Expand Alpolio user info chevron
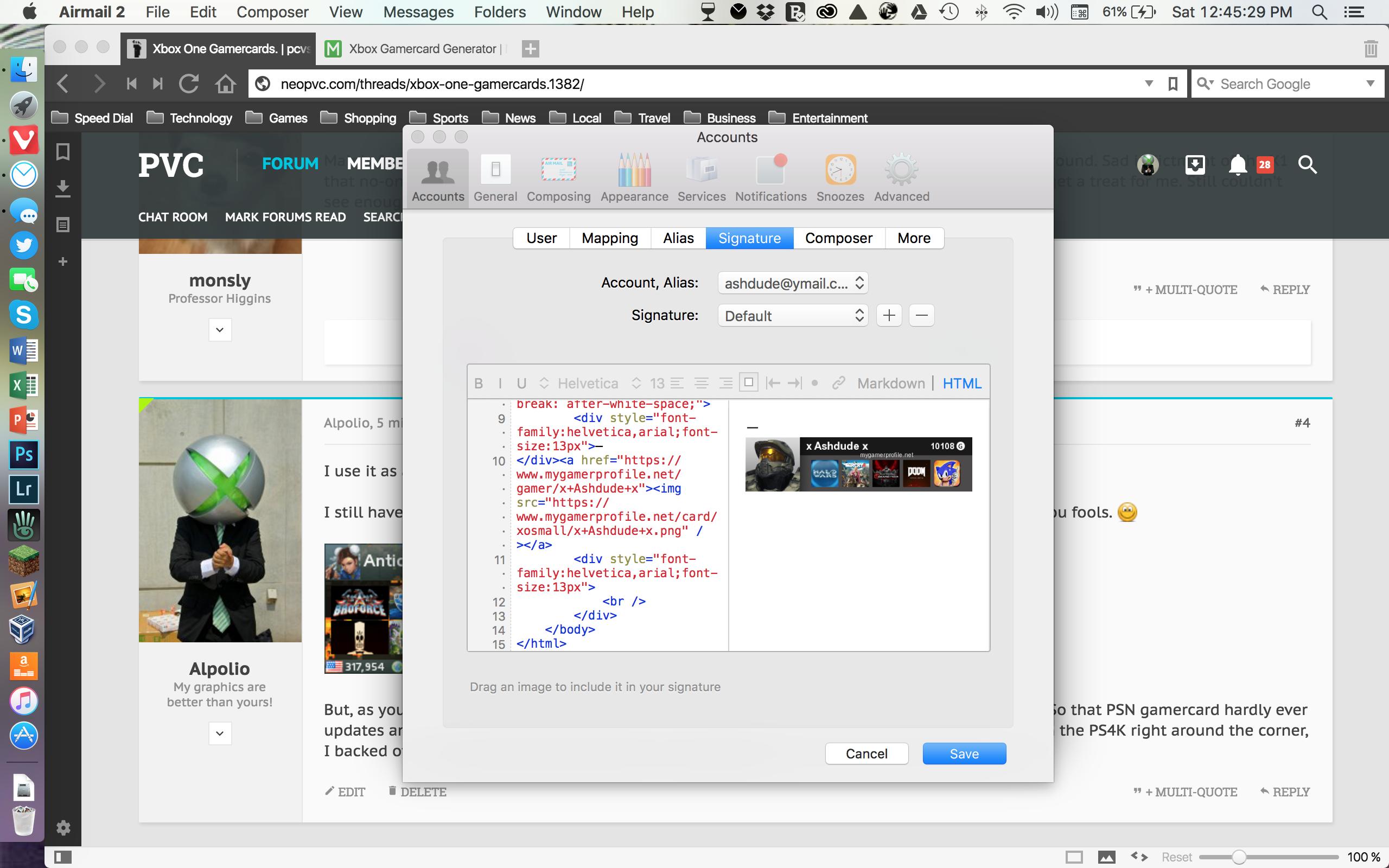1389x868 pixels. [x=220, y=733]
